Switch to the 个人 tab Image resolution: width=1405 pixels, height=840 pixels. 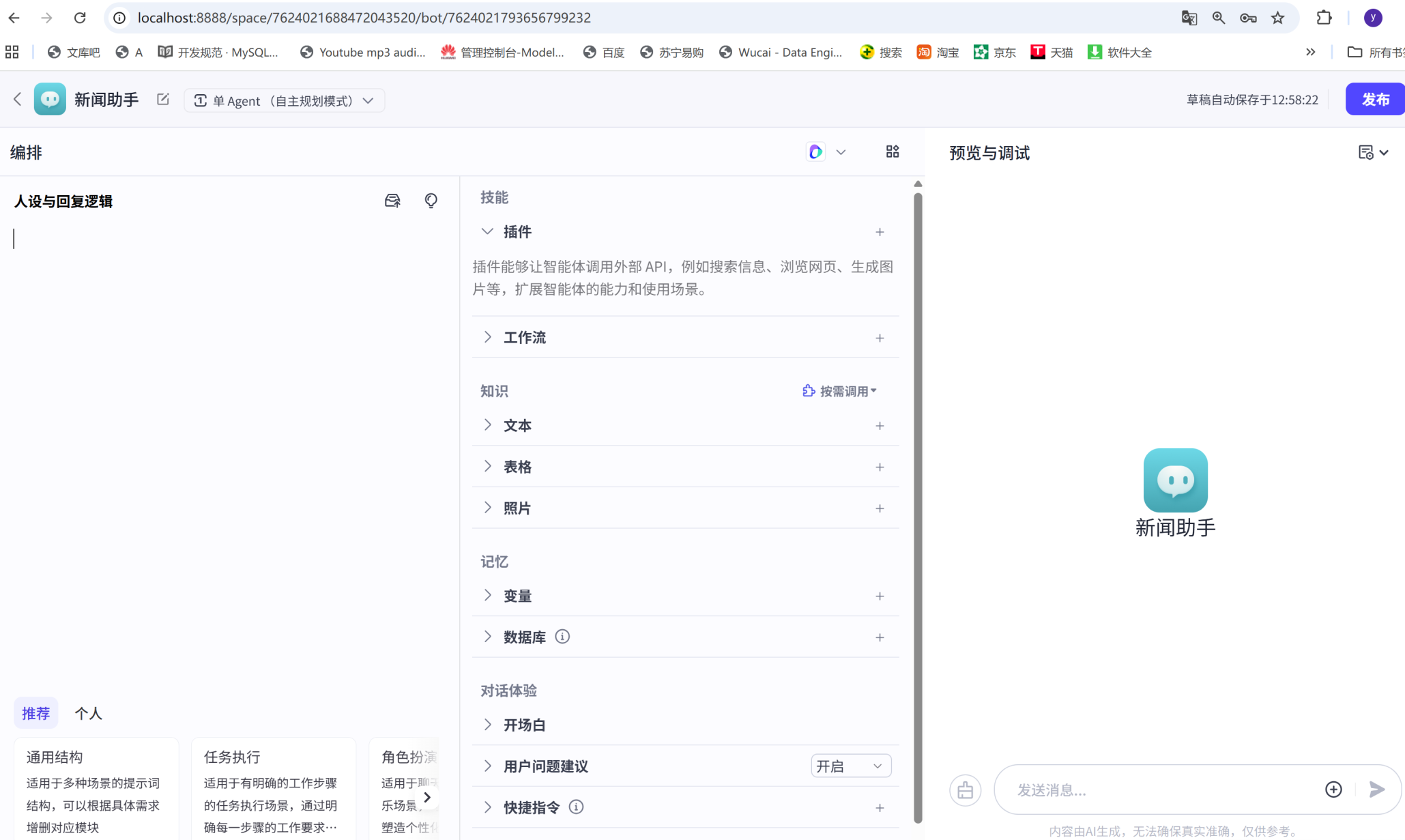click(x=88, y=712)
